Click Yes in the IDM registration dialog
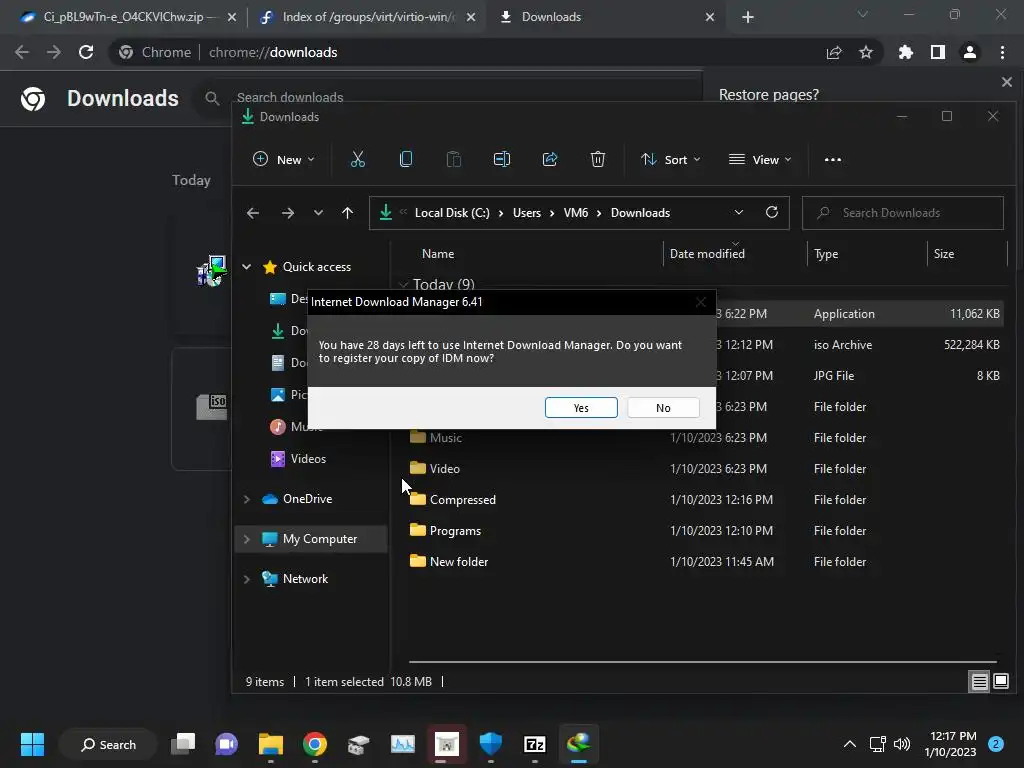This screenshot has width=1024, height=768. 581,408
